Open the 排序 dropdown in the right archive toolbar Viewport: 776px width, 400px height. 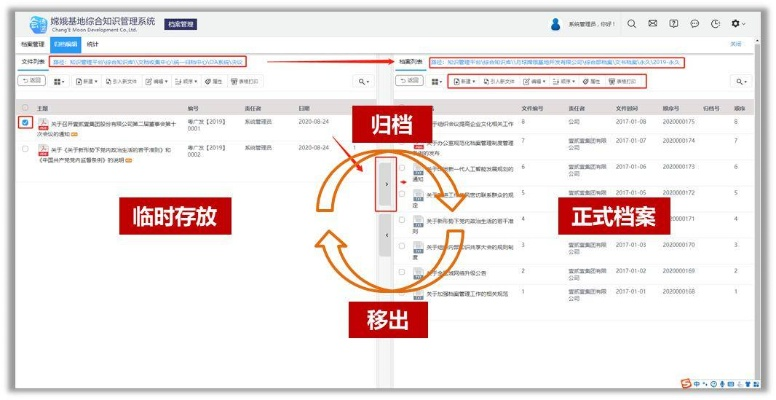[x=564, y=81]
